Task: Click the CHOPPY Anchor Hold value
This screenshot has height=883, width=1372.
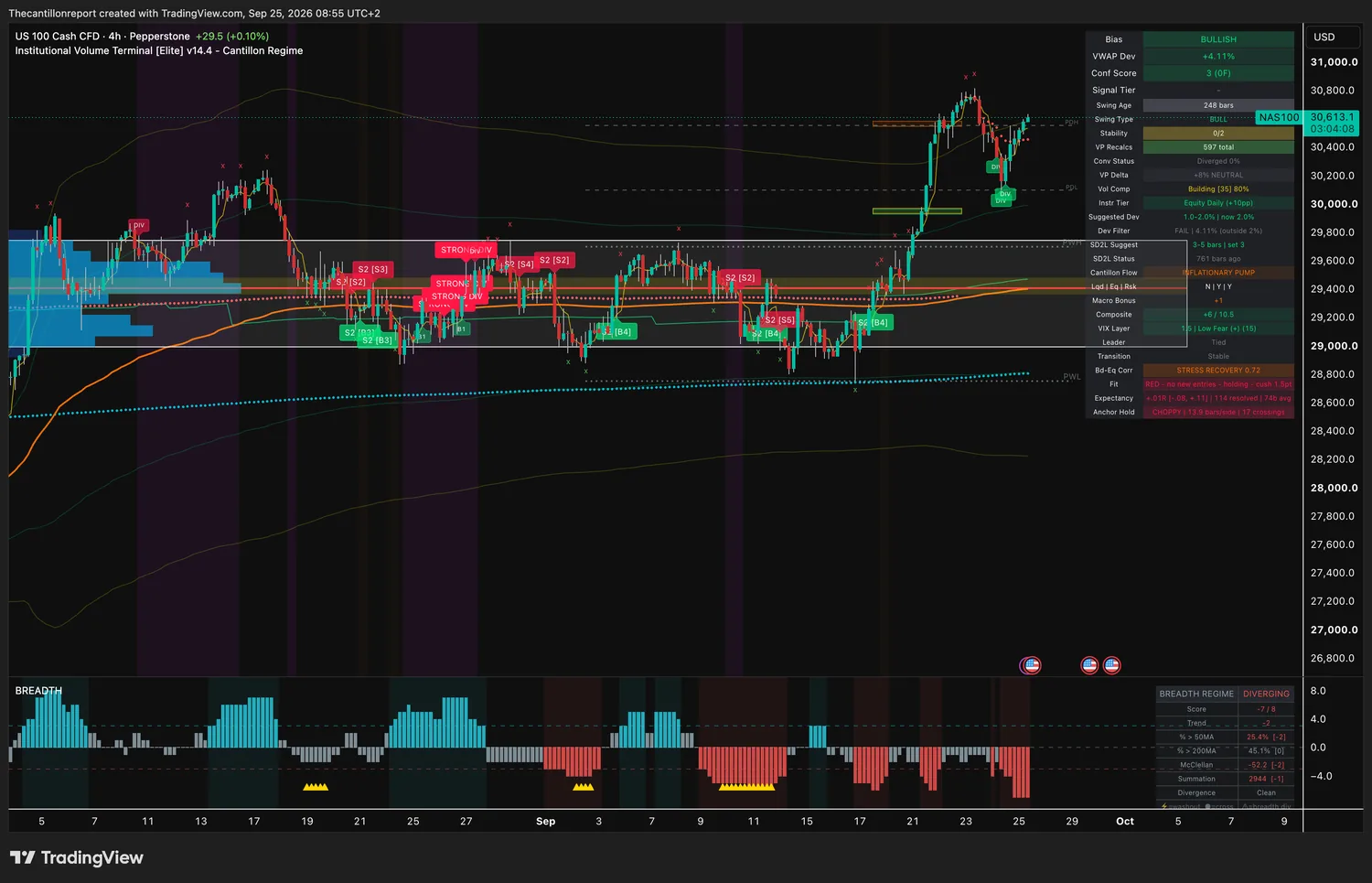Action: click(x=1218, y=413)
